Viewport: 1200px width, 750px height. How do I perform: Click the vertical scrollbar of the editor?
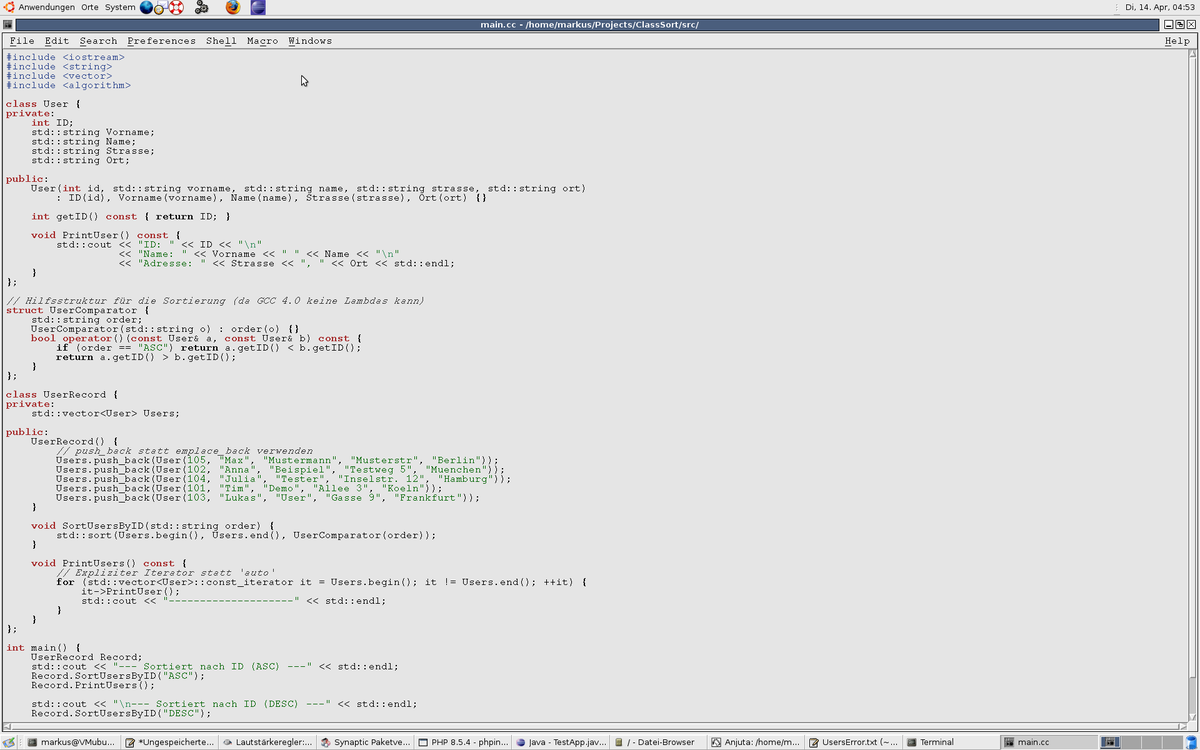tap(1192, 385)
